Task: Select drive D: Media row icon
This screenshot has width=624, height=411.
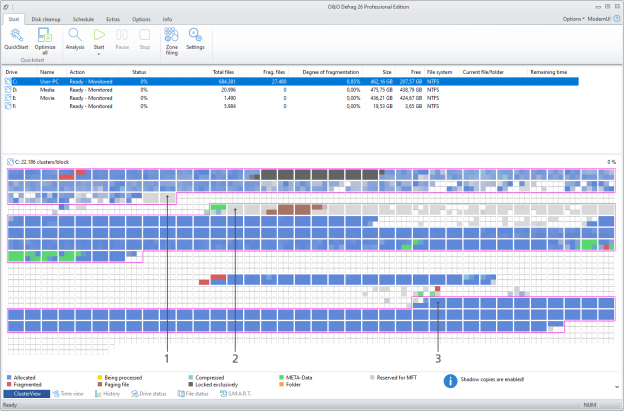Action: click(x=8, y=90)
